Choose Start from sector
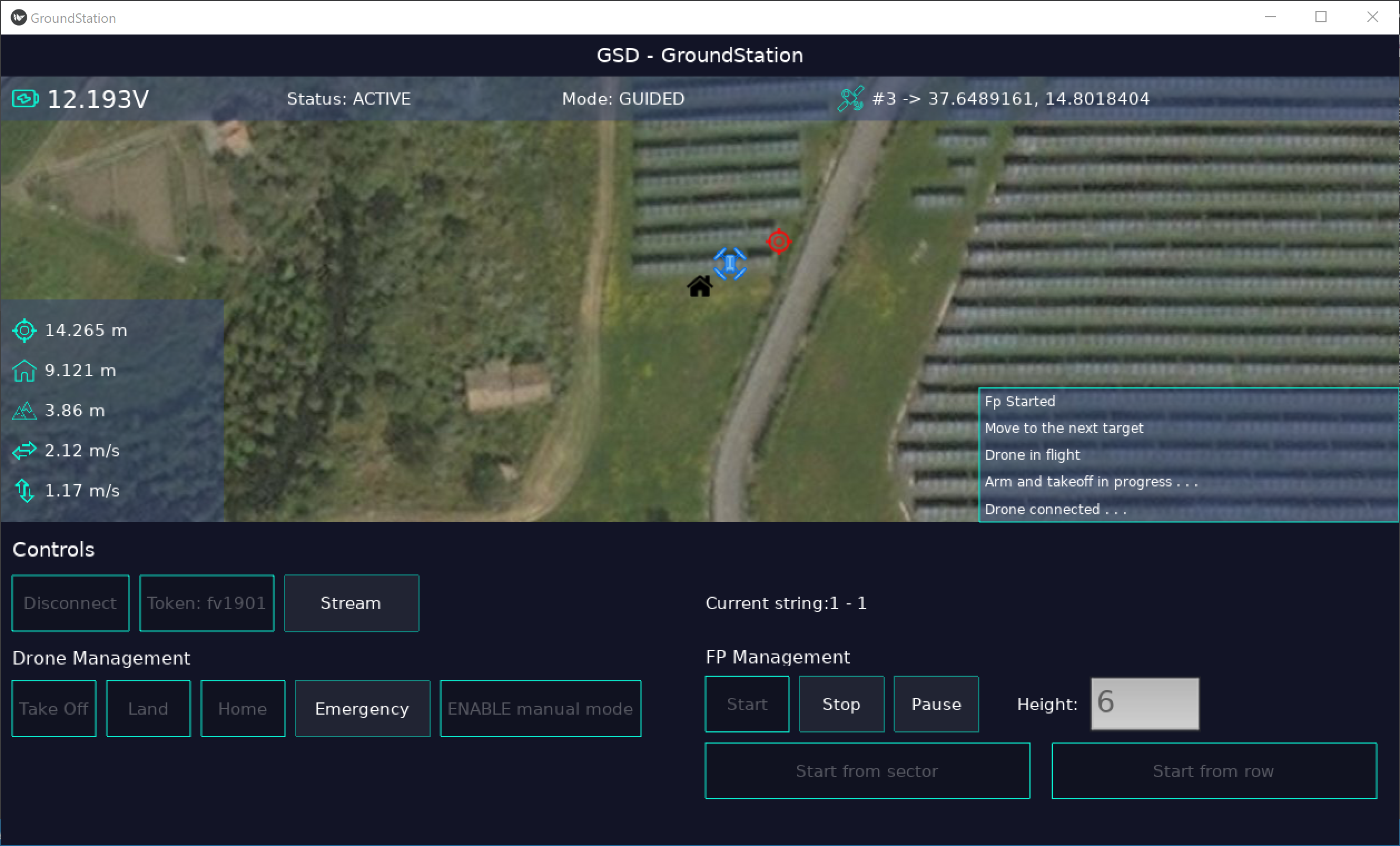Image resolution: width=1400 pixels, height=846 pixels. 867,771
